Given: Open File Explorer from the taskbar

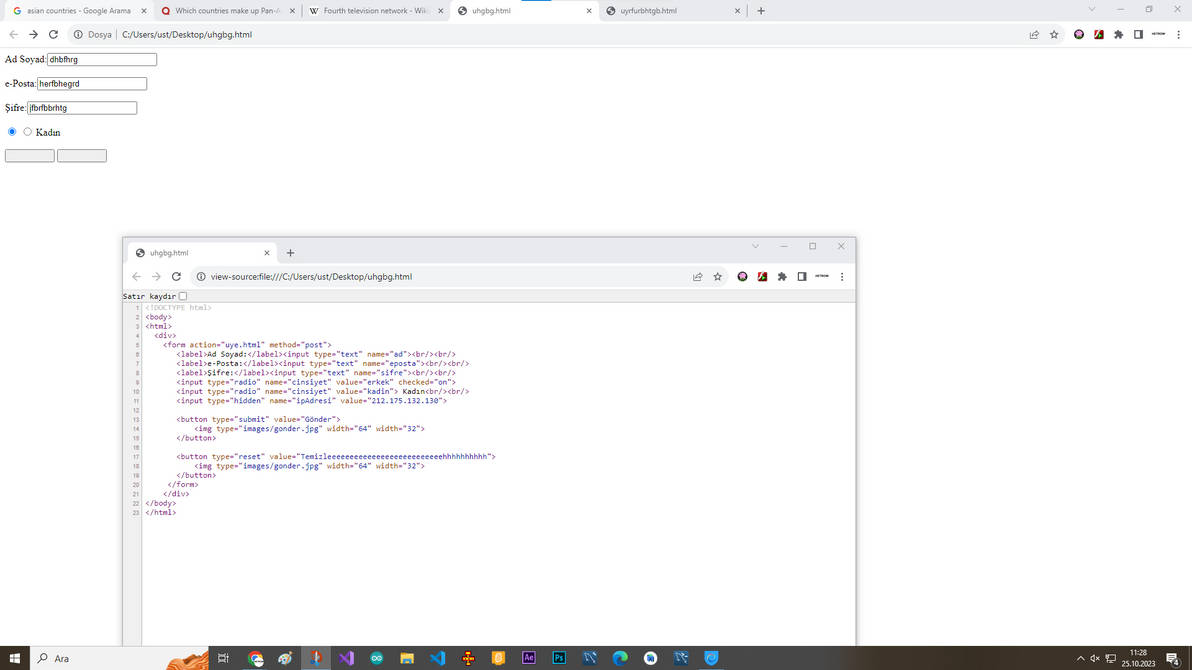Looking at the screenshot, I should (x=407, y=658).
